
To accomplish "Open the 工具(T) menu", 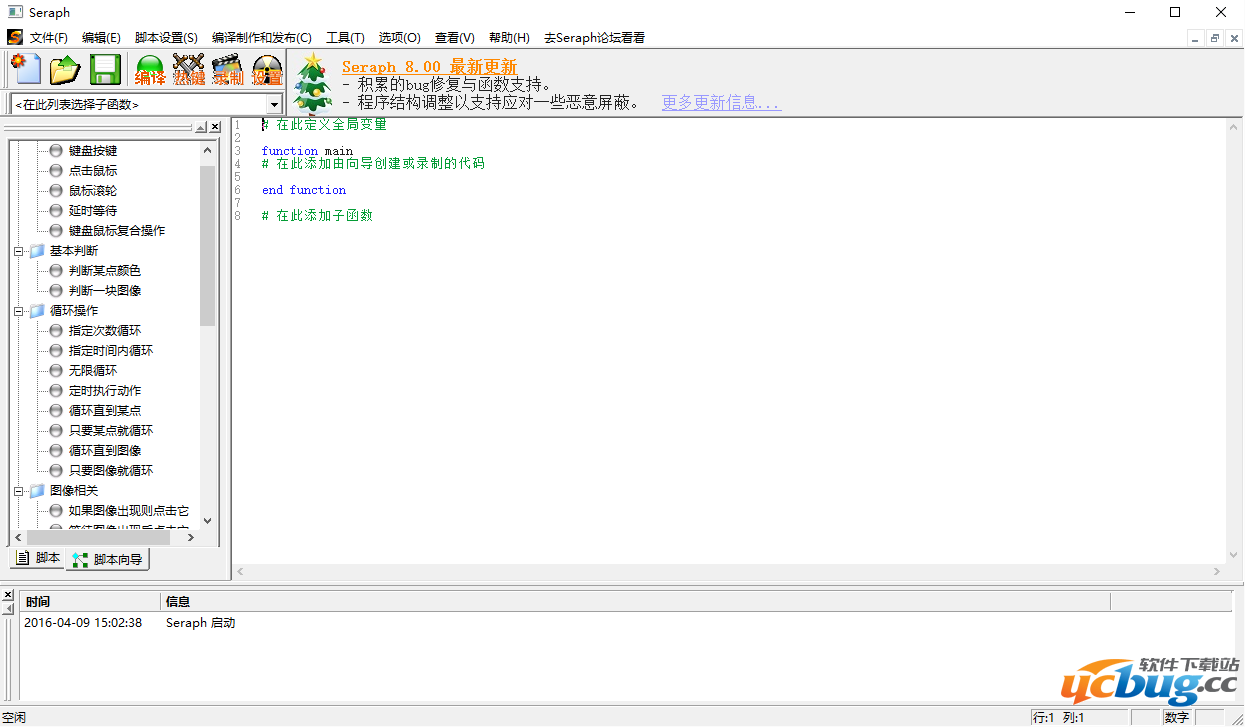I will coord(345,38).
